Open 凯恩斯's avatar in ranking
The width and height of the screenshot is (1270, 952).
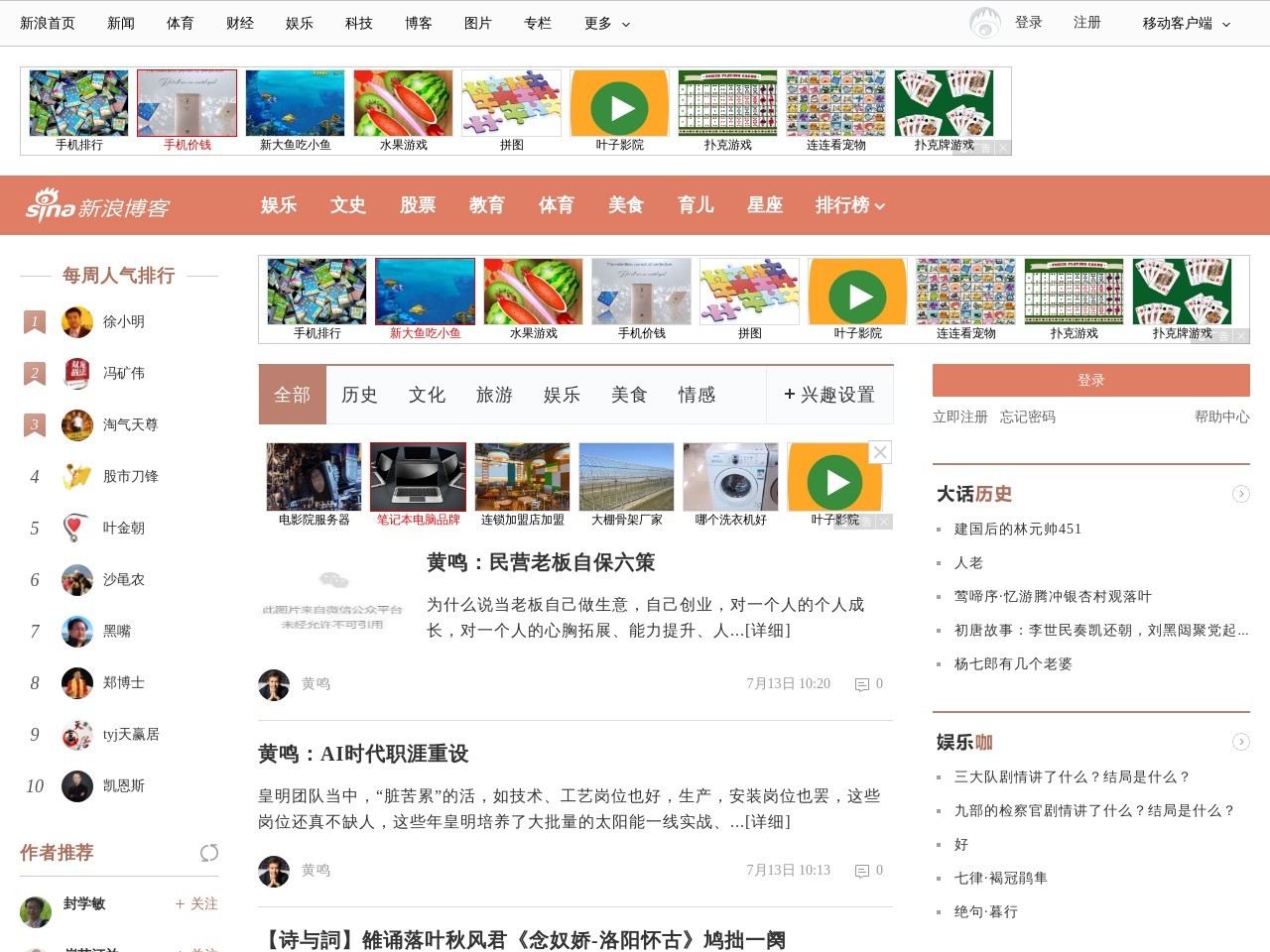[x=77, y=786]
